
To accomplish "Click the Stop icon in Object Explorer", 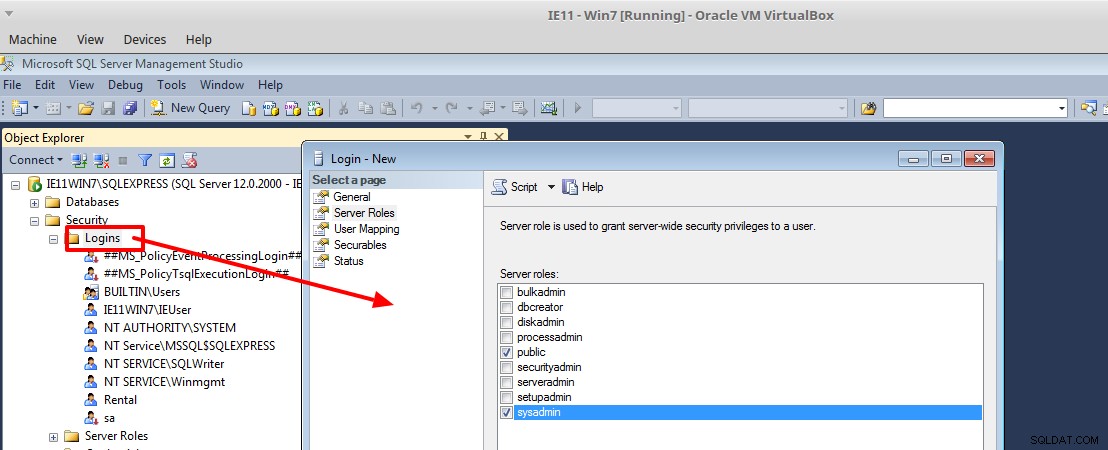I will tap(123, 160).
